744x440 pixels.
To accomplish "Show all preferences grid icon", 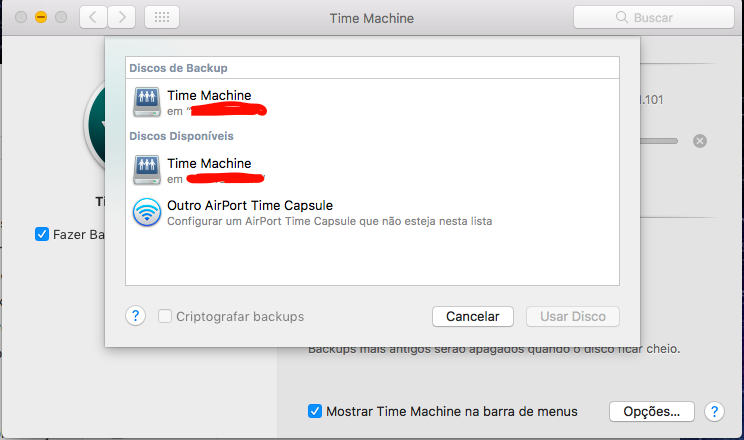I will pos(162,17).
